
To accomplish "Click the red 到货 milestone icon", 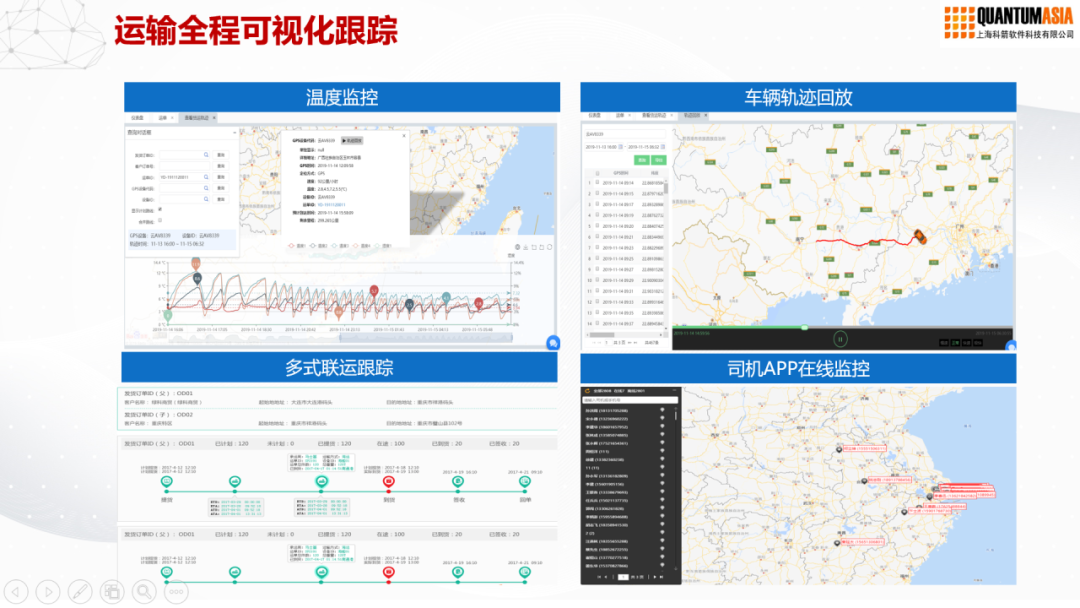I will [388, 479].
